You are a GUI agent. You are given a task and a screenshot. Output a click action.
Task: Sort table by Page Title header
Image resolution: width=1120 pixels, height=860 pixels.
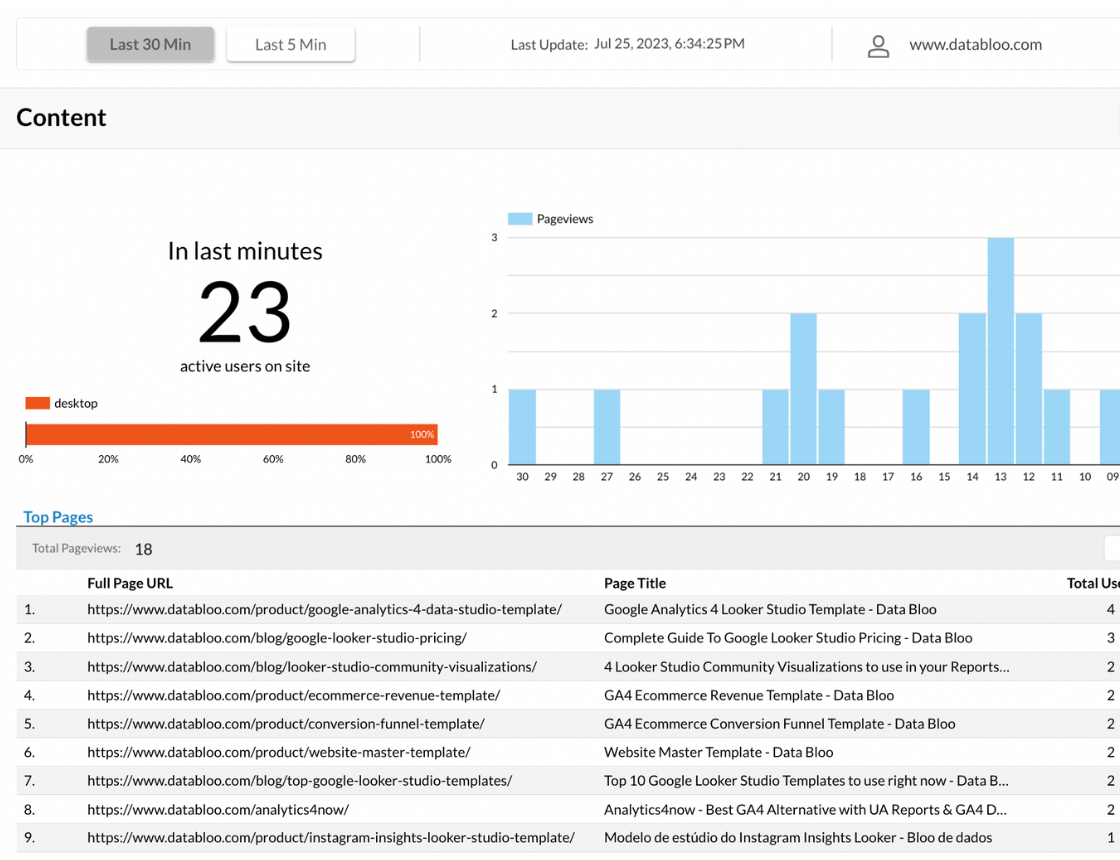(x=635, y=583)
